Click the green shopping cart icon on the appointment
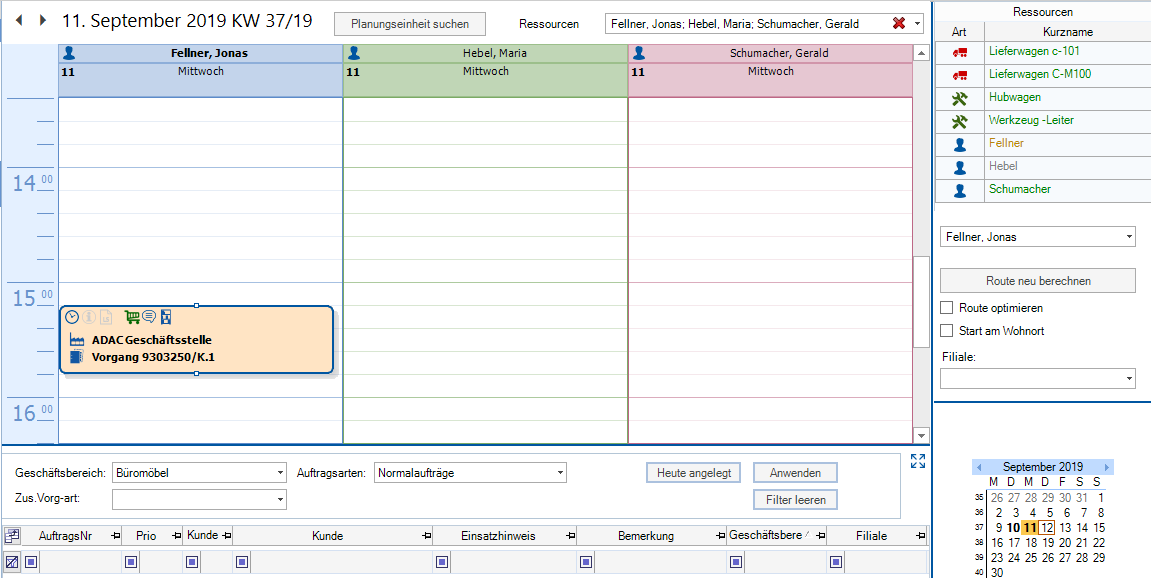The height and width of the screenshot is (578, 1151). [x=132, y=317]
